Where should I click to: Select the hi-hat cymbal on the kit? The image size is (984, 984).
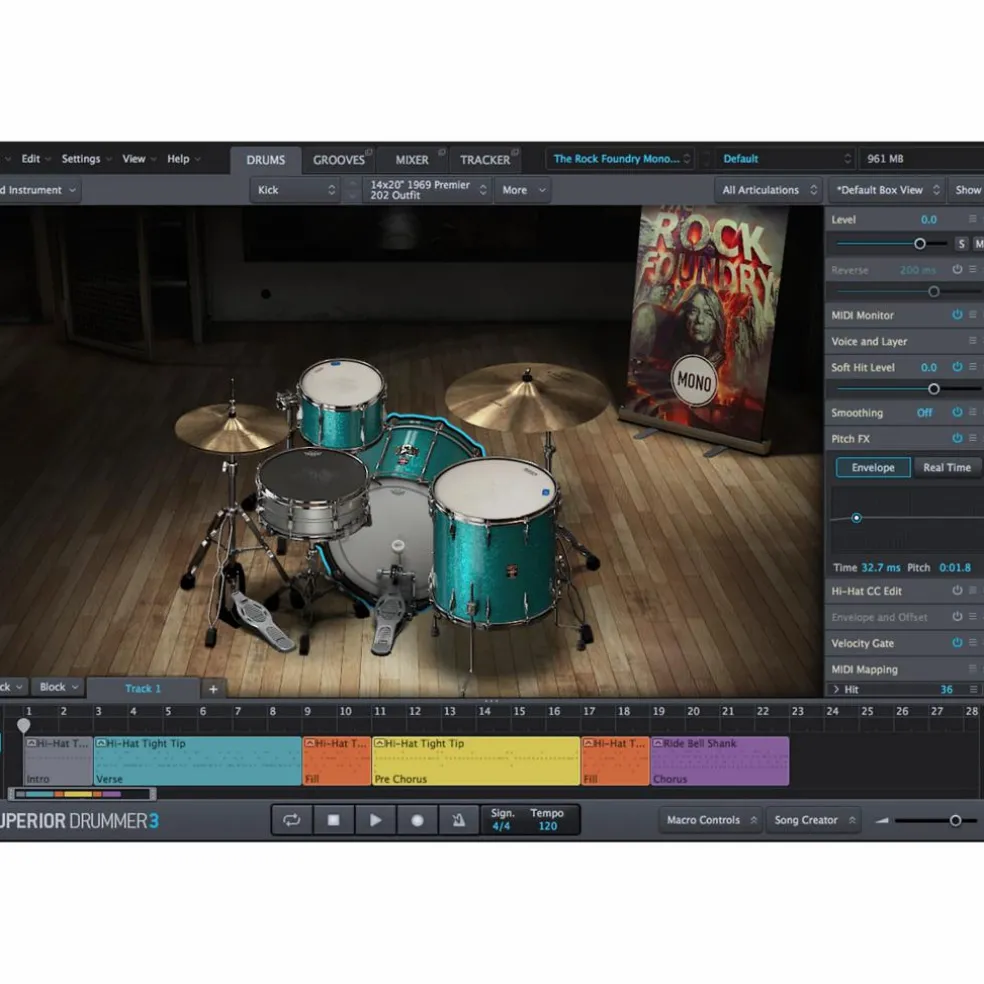(x=231, y=427)
